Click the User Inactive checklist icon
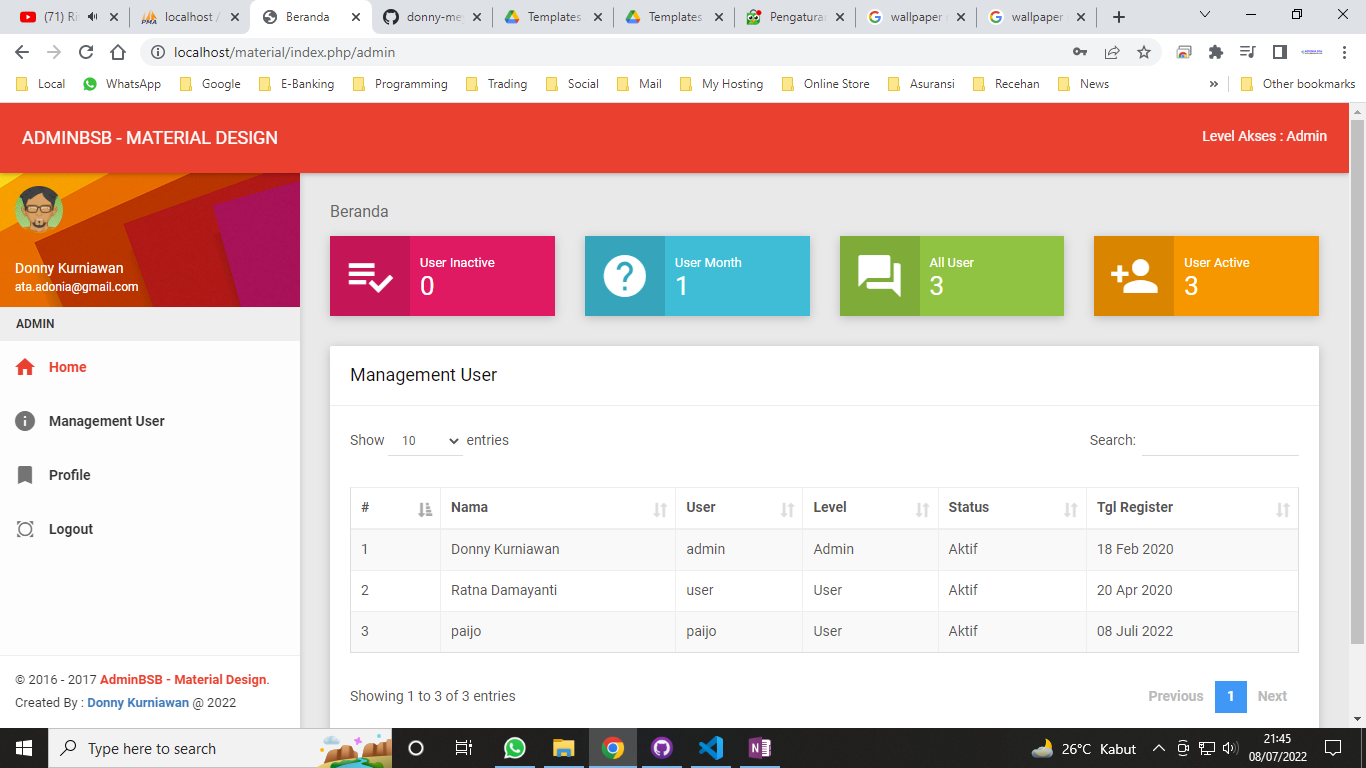This screenshot has height=768, width=1366. [370, 277]
